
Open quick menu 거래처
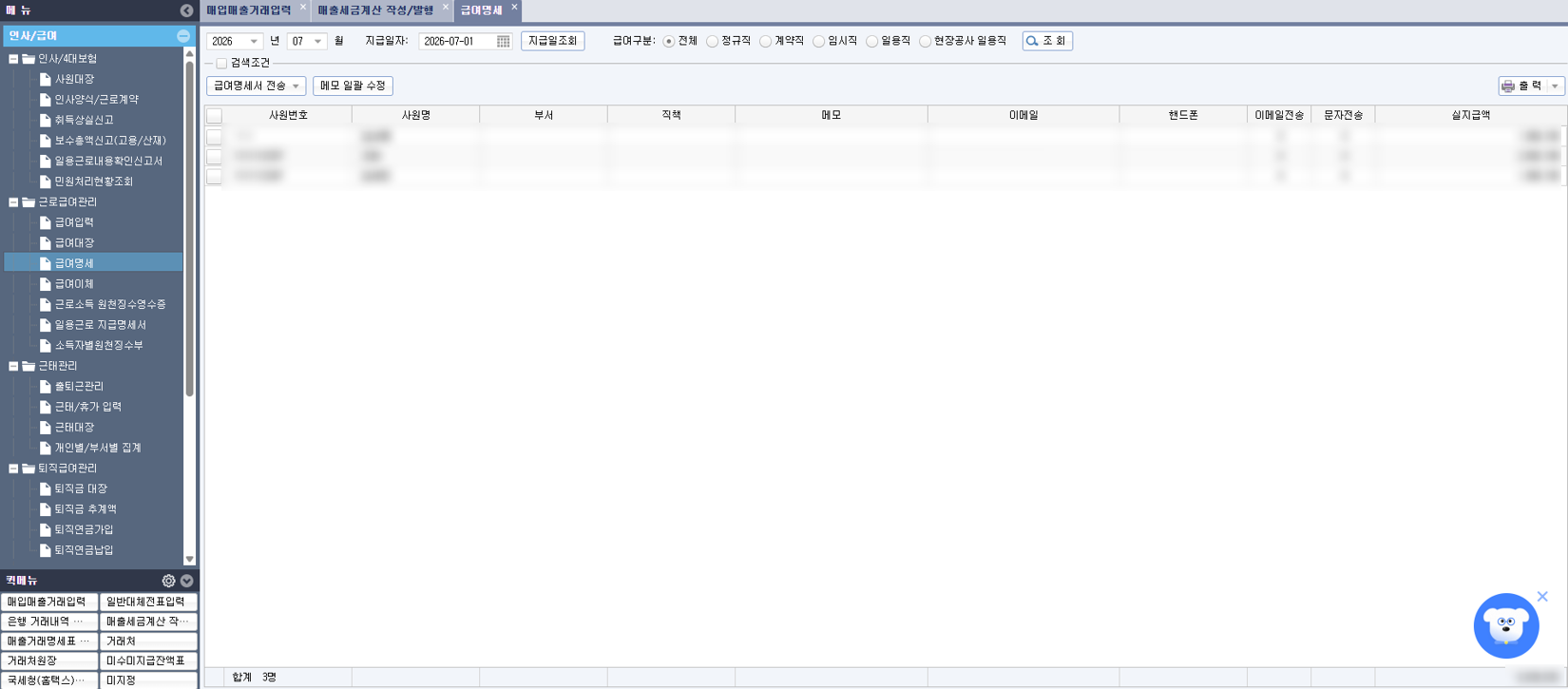point(148,641)
